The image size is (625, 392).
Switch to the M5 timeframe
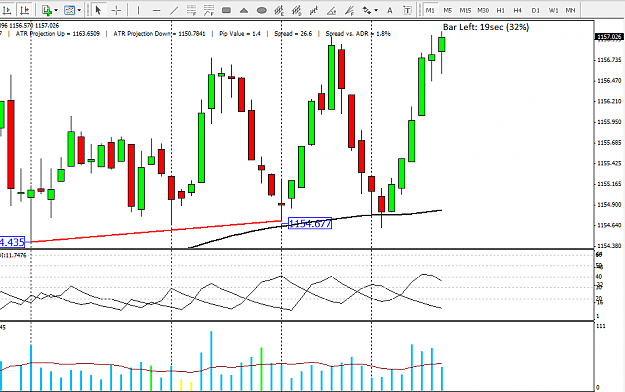[x=448, y=10]
